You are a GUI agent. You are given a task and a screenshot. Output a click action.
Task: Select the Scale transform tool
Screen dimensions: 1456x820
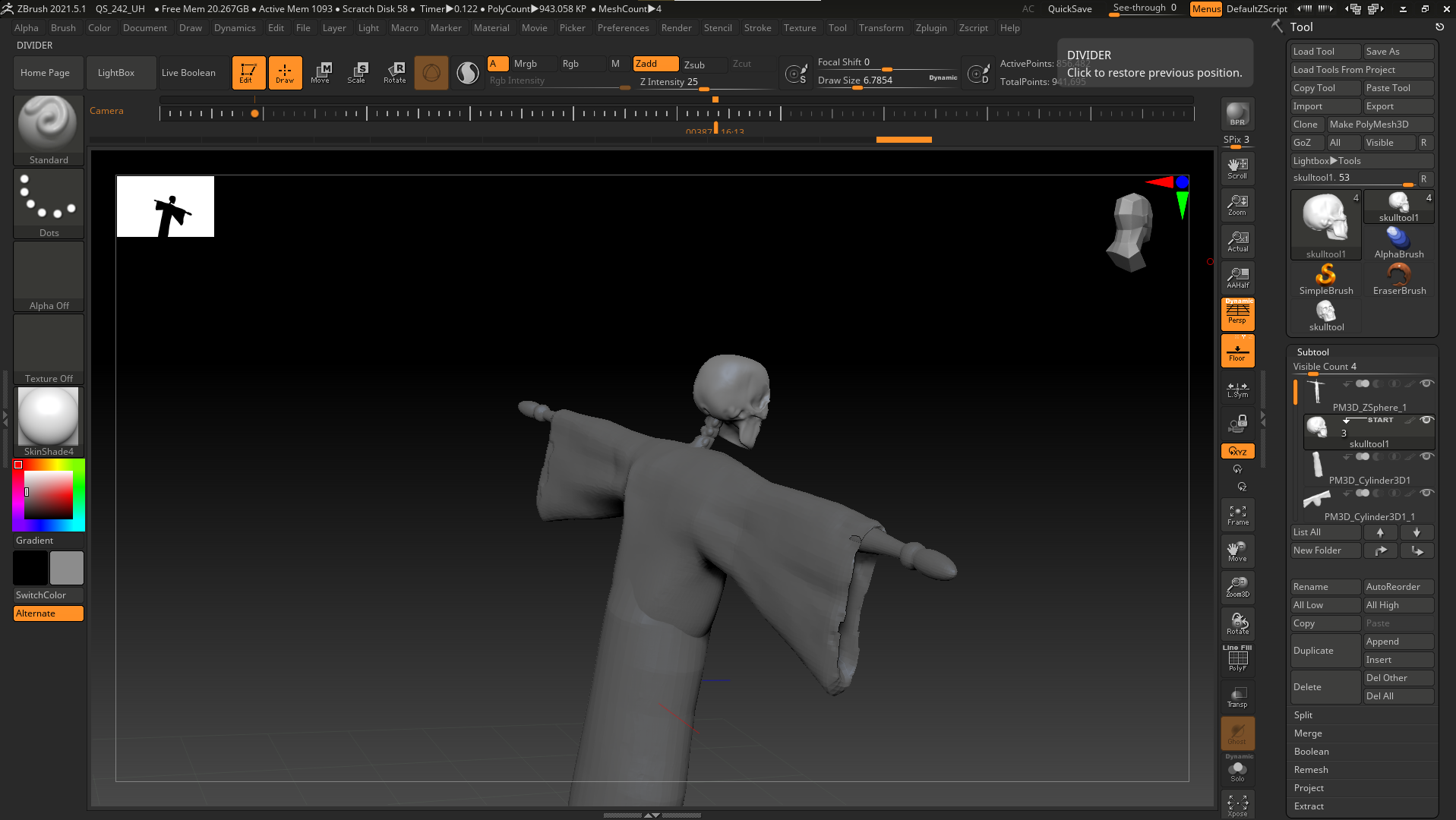357,72
